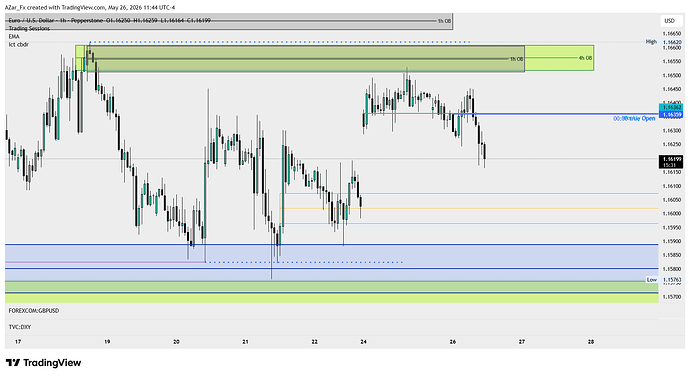
Task: Click date label 24 on time axis
Action: click(363, 342)
